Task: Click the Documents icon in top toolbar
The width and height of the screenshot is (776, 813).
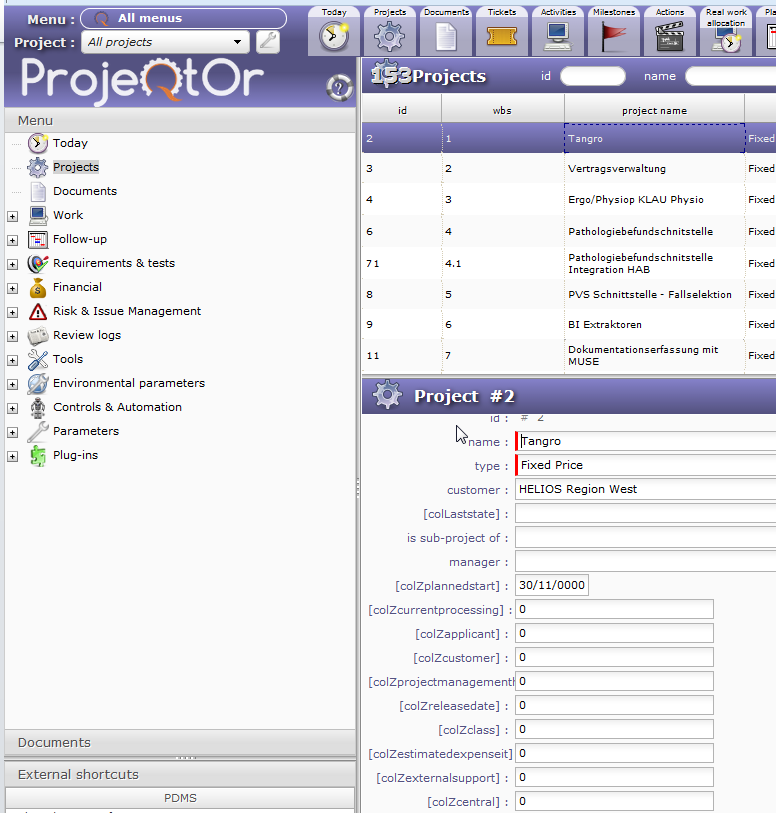Action: 446,35
